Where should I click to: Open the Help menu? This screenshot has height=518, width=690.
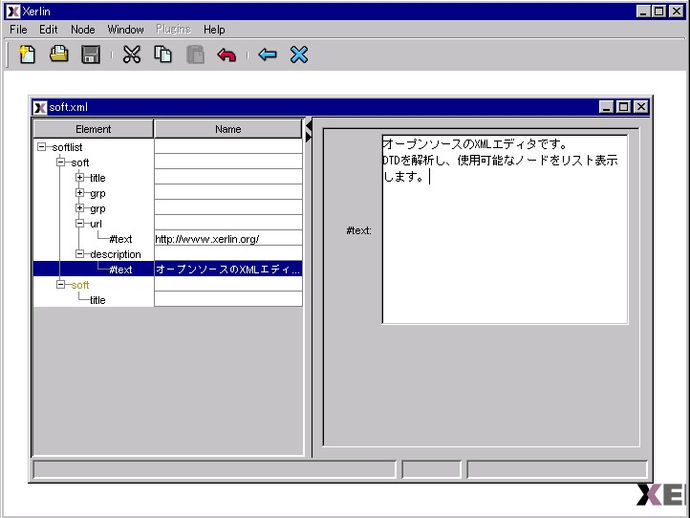click(214, 29)
